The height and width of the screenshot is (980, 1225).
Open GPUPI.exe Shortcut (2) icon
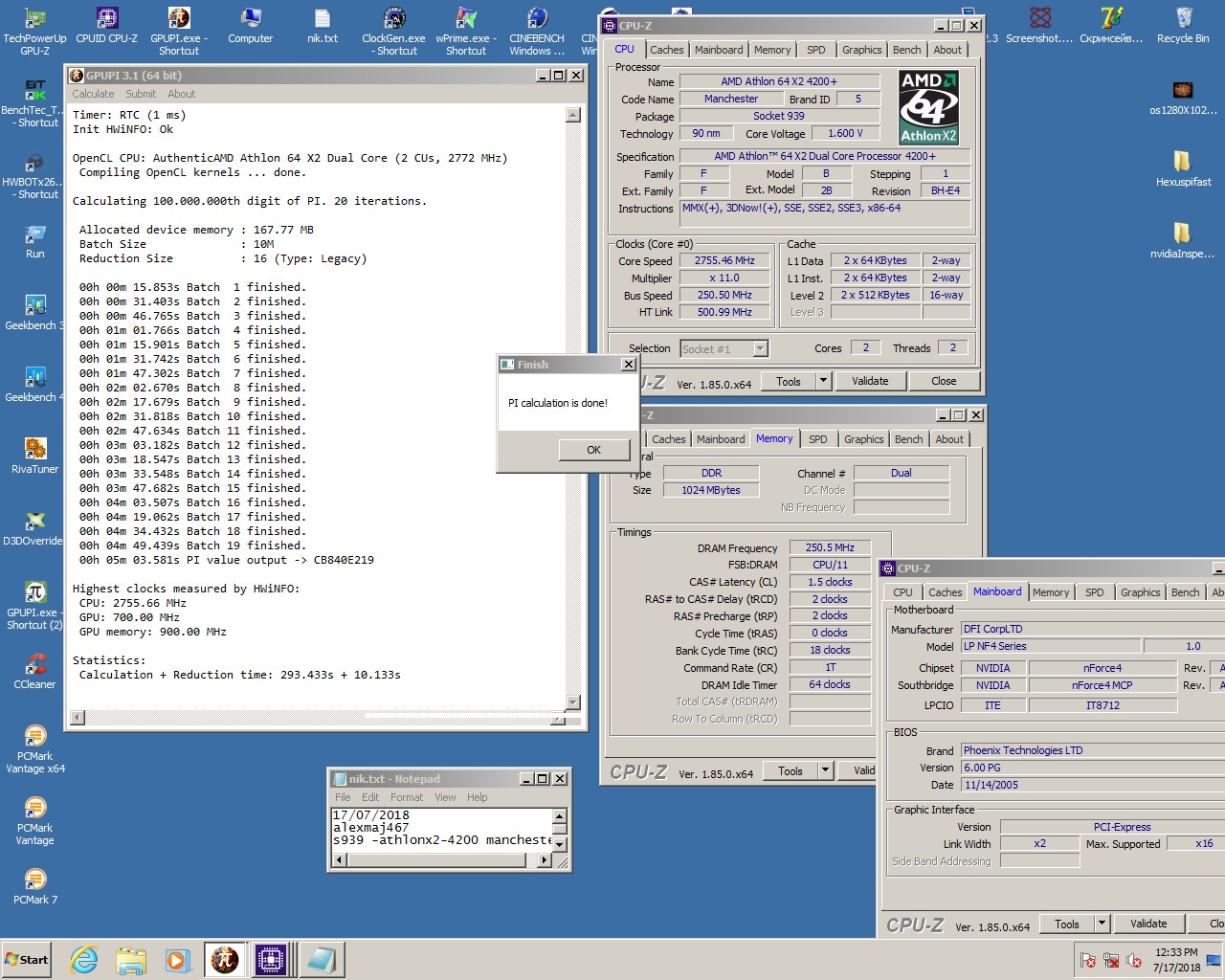[x=34, y=605]
